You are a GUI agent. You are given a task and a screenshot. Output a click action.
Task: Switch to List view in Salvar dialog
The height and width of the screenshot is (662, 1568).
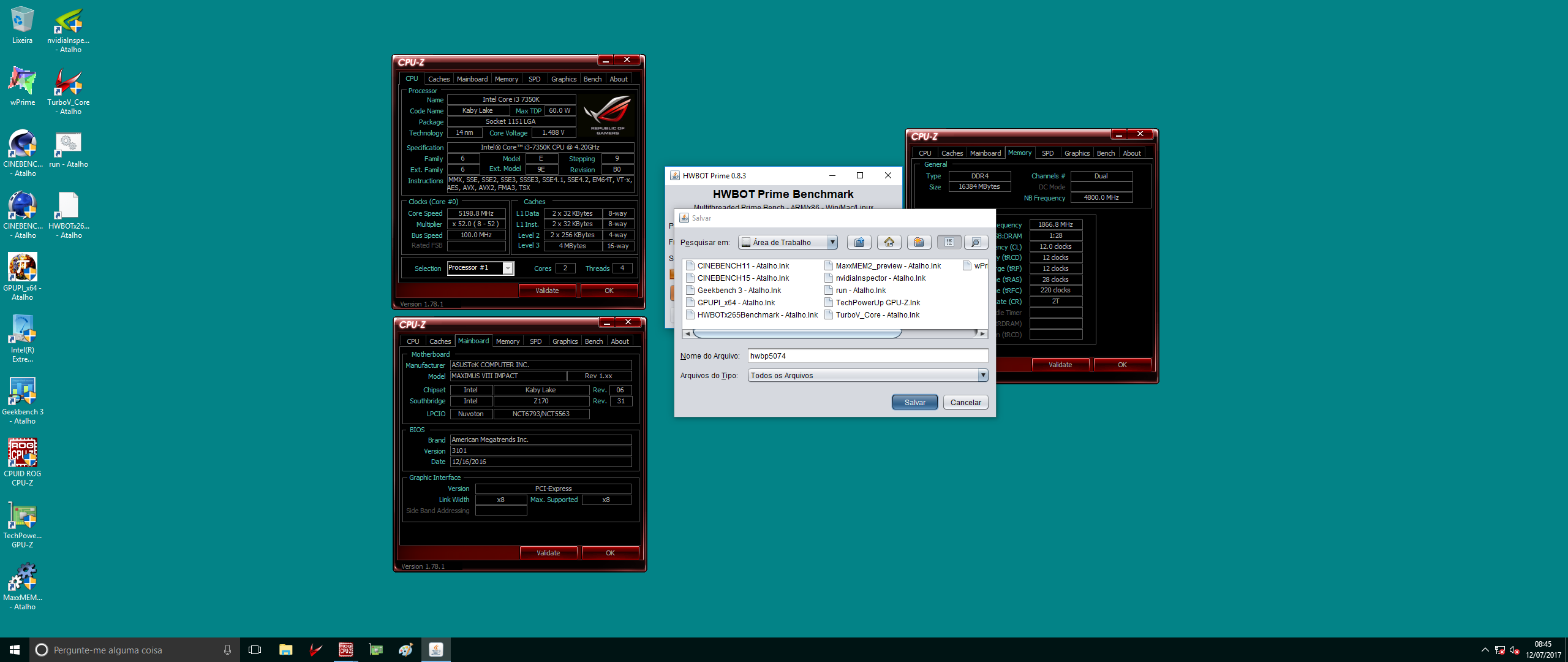(949, 242)
